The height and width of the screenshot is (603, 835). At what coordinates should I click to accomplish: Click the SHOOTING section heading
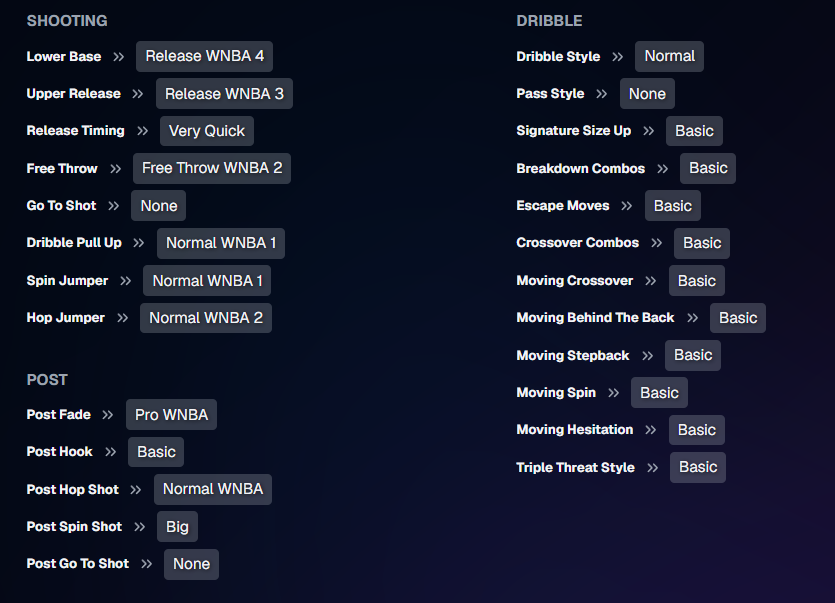click(x=67, y=21)
